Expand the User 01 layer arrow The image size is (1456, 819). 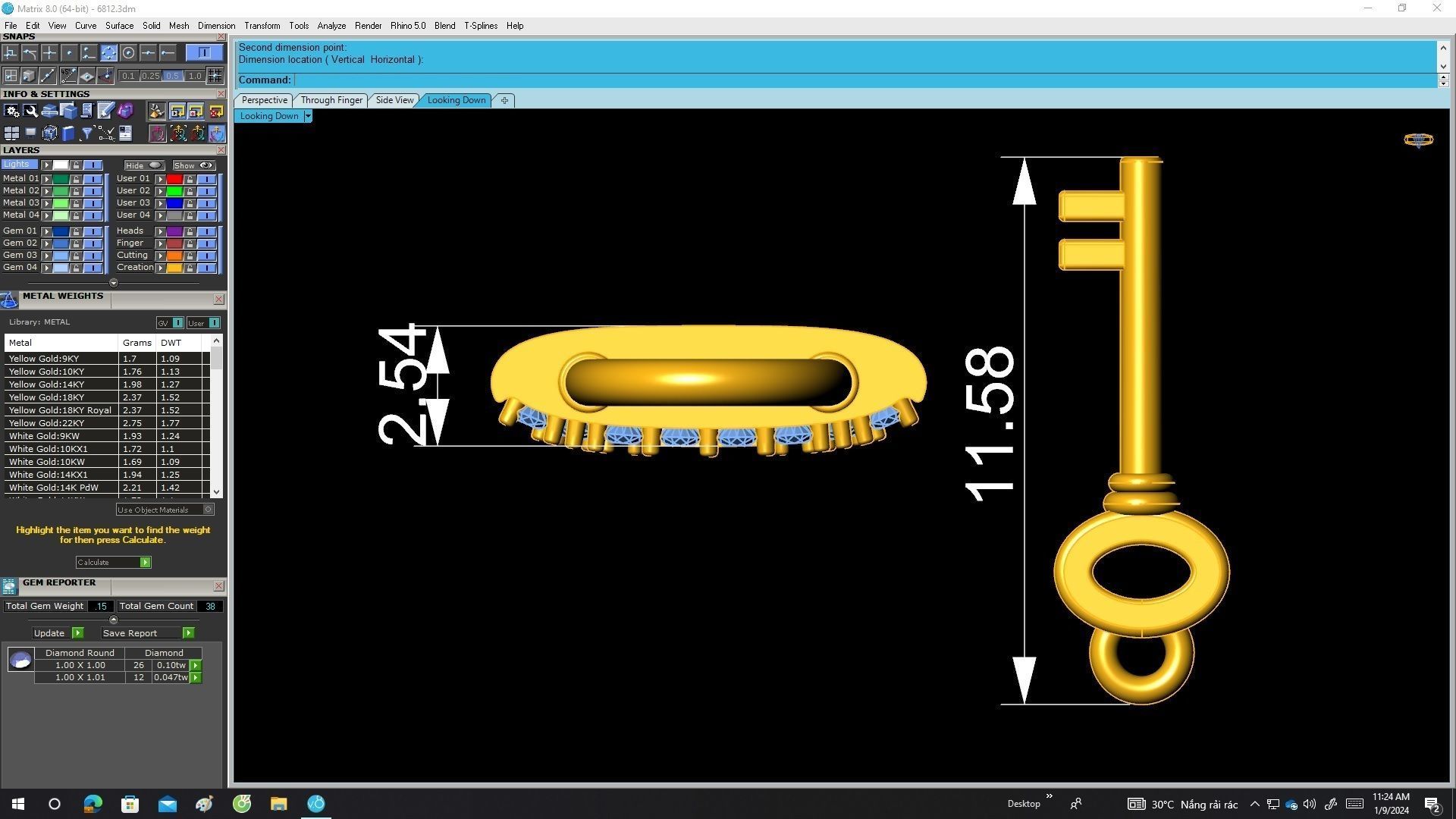160,179
